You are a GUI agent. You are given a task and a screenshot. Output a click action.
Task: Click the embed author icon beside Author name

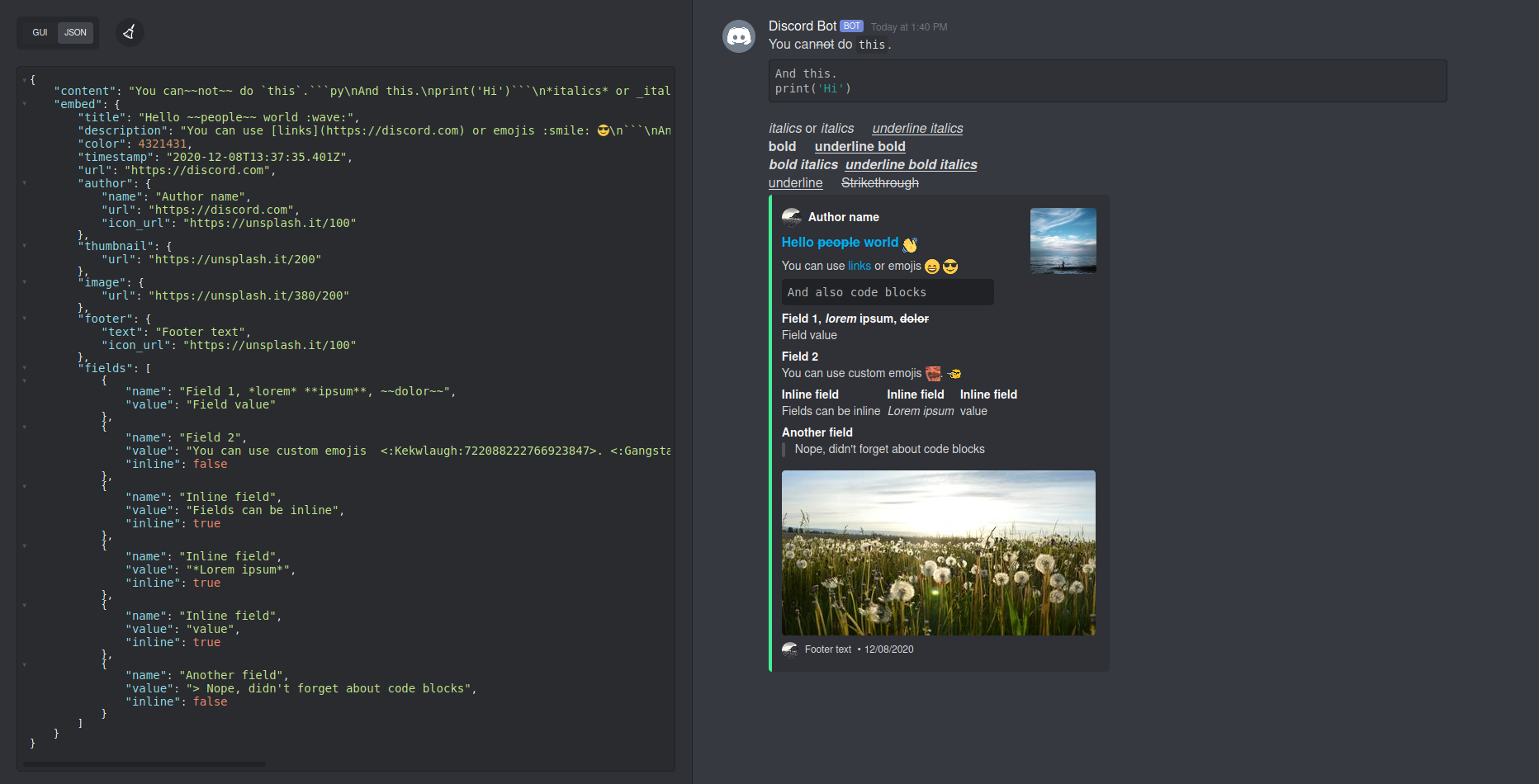tap(792, 217)
